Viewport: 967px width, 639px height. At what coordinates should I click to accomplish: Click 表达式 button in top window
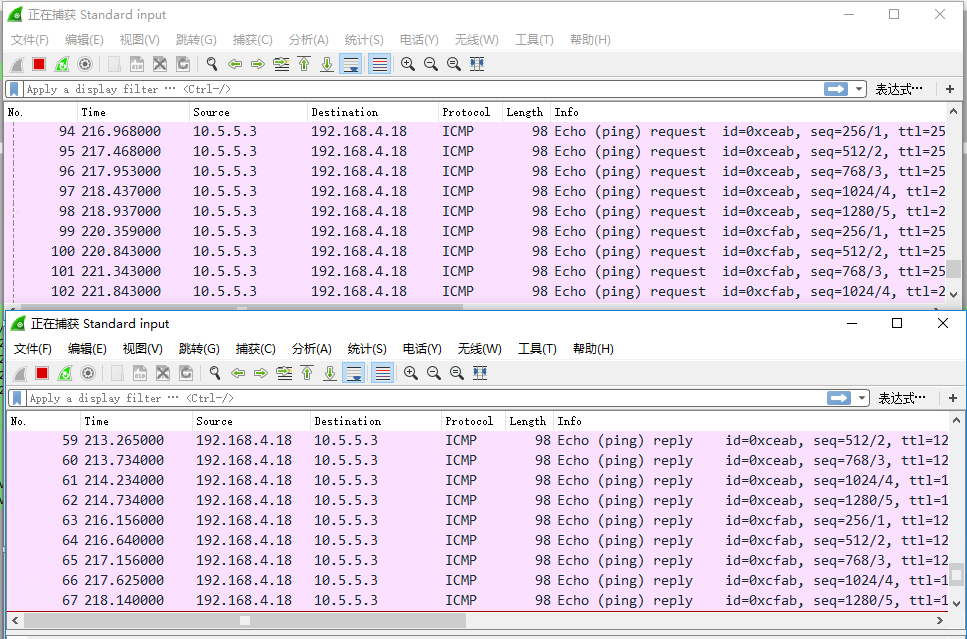(x=899, y=89)
